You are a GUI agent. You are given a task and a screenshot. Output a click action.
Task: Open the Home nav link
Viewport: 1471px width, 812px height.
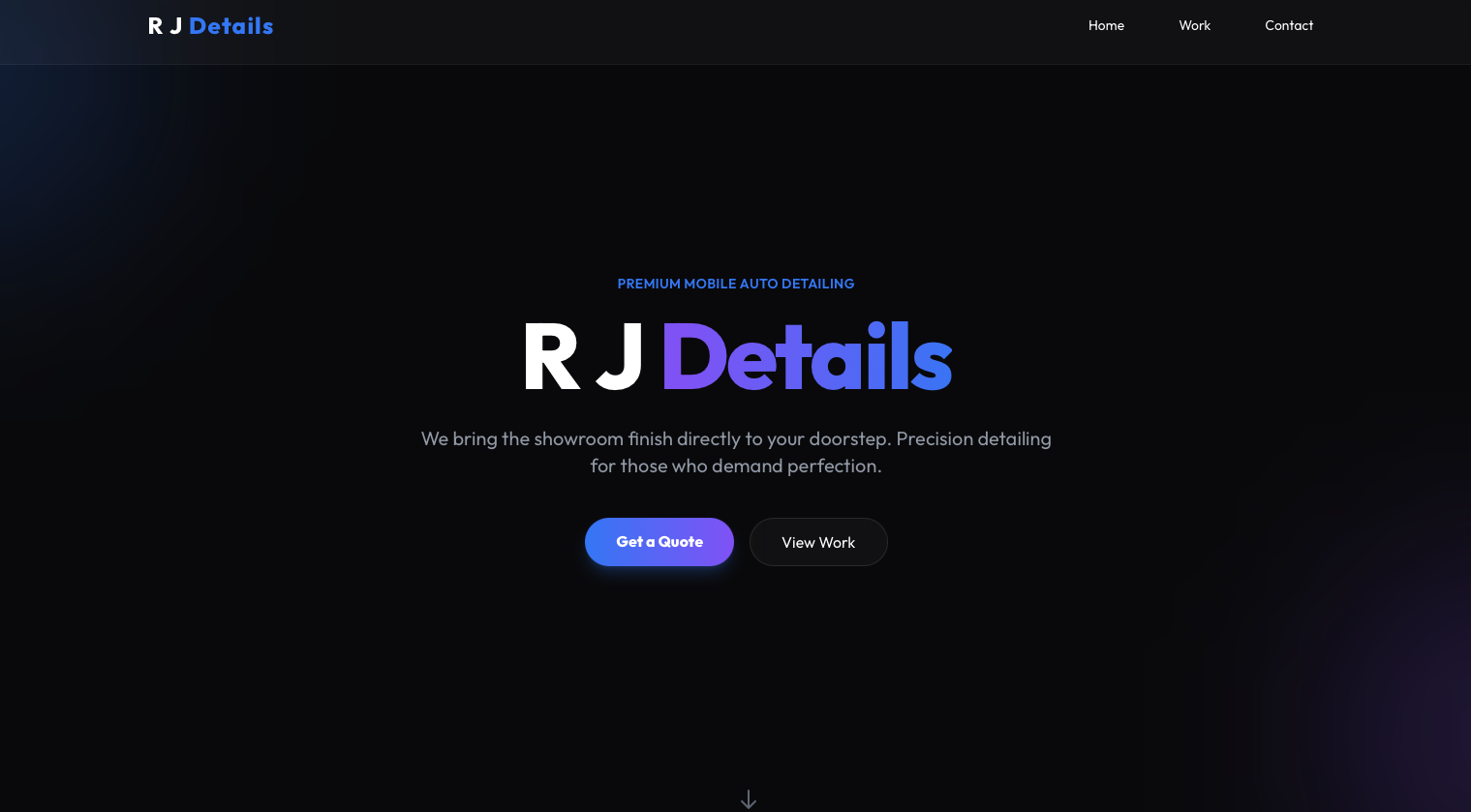pos(1106,26)
